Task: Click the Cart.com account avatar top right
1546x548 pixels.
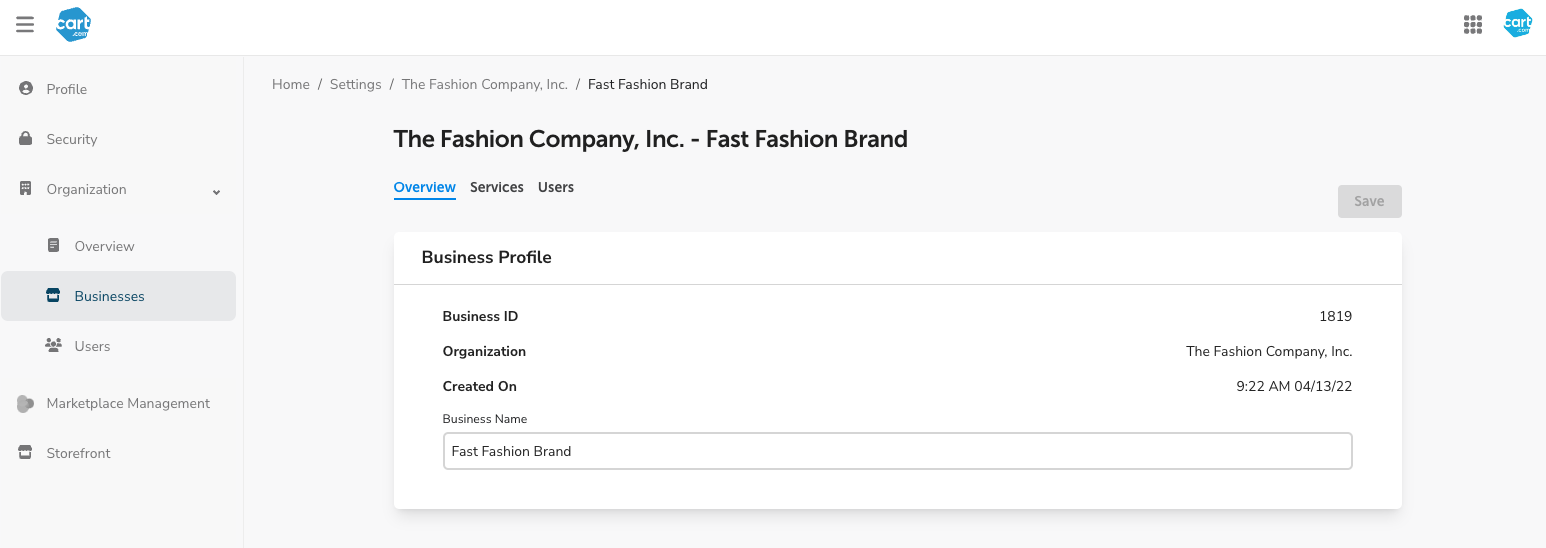Action: (1517, 24)
